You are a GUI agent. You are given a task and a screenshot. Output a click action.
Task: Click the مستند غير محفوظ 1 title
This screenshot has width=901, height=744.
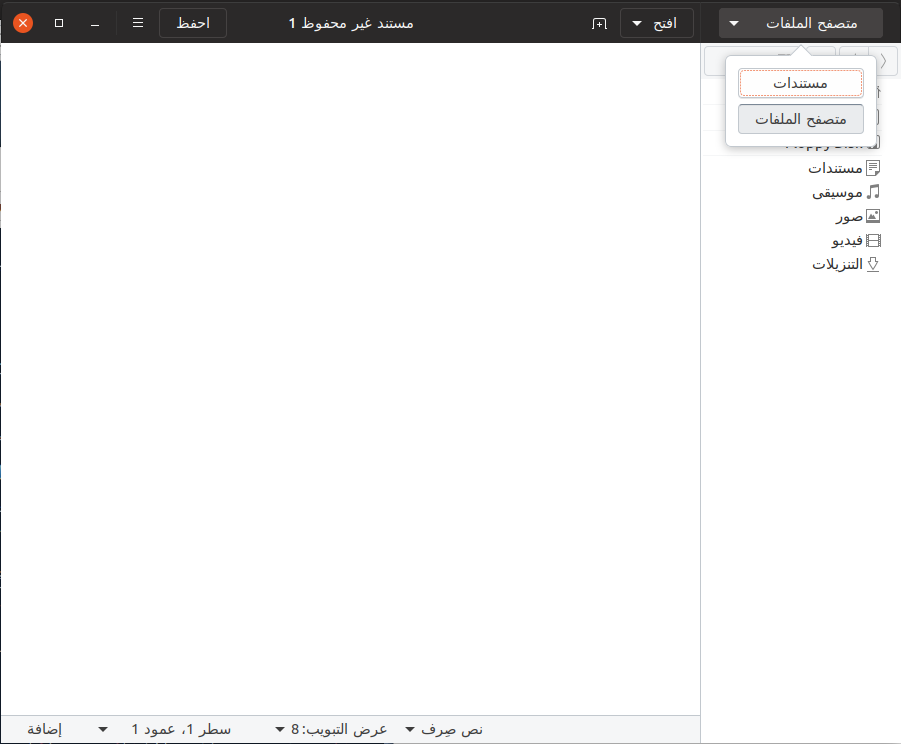(351, 23)
